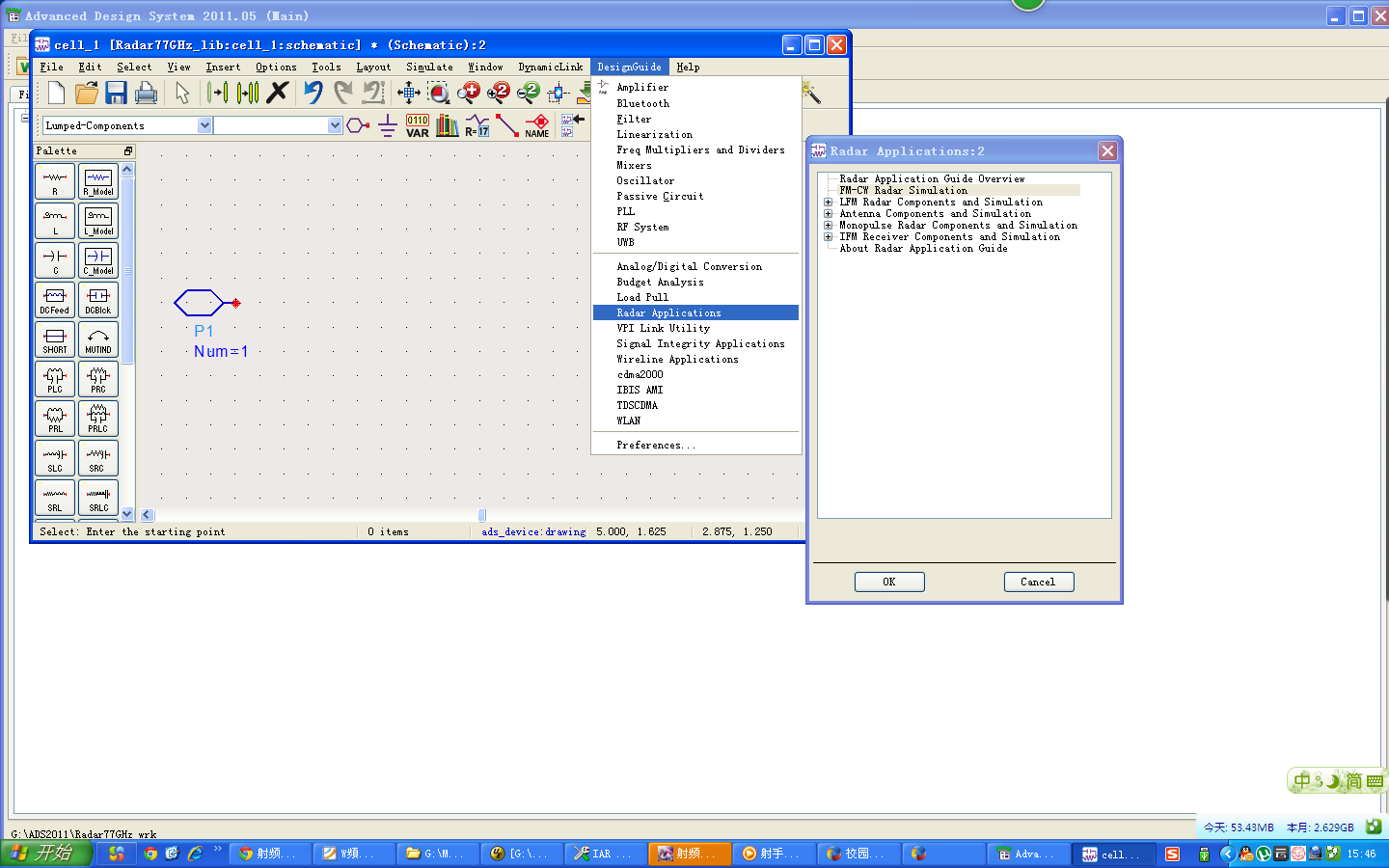Place a DCBlck component from the palette
This screenshot has width=1389, height=868.
(98, 300)
